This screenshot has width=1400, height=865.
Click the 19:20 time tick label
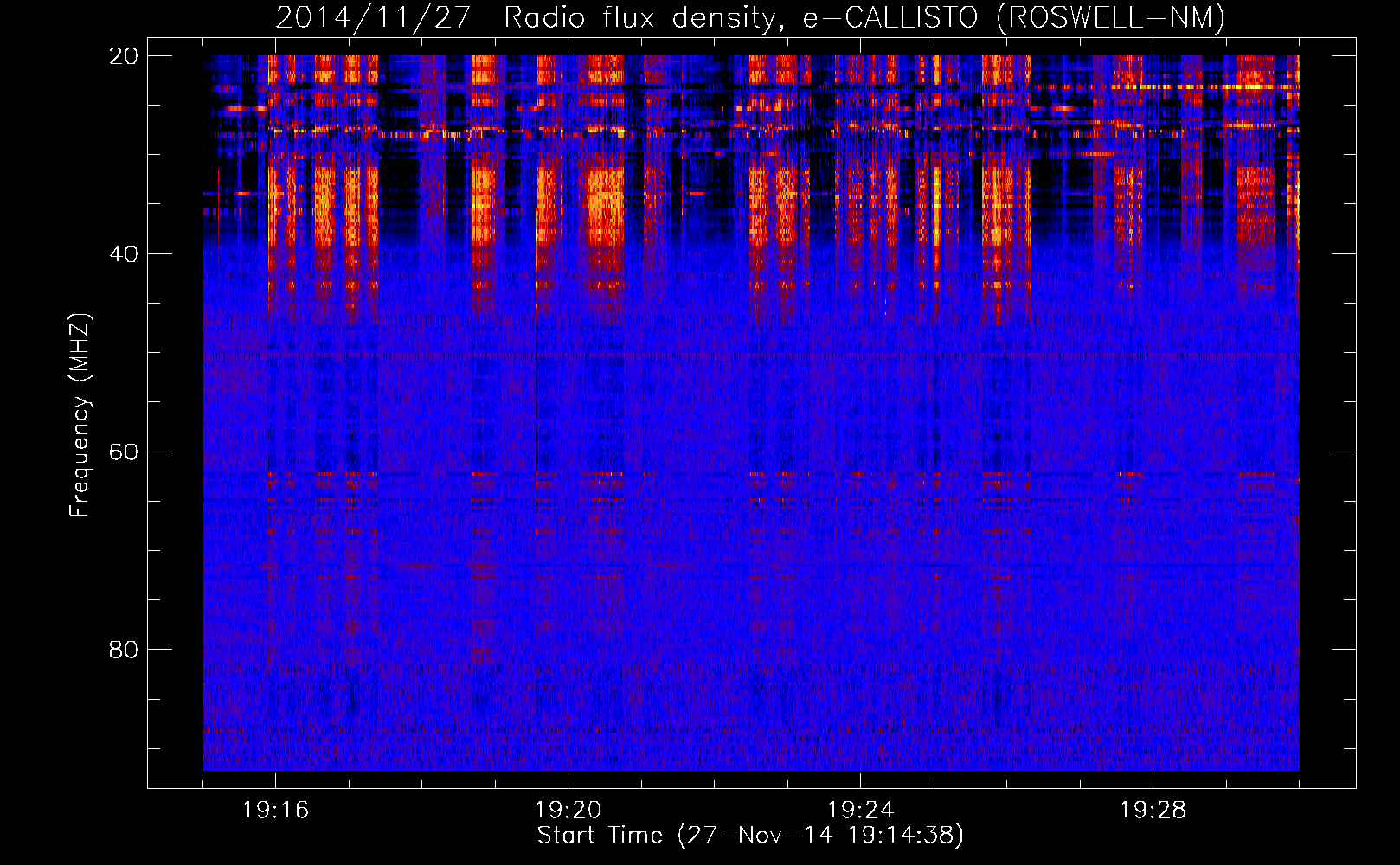(x=568, y=811)
